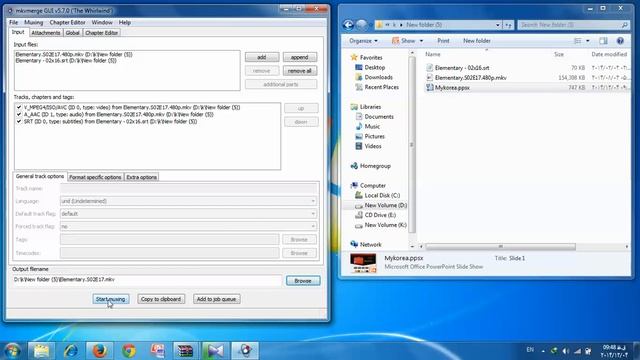
Task: Click the horizontal scrollbar in Explorer file list
Action: click(500, 247)
